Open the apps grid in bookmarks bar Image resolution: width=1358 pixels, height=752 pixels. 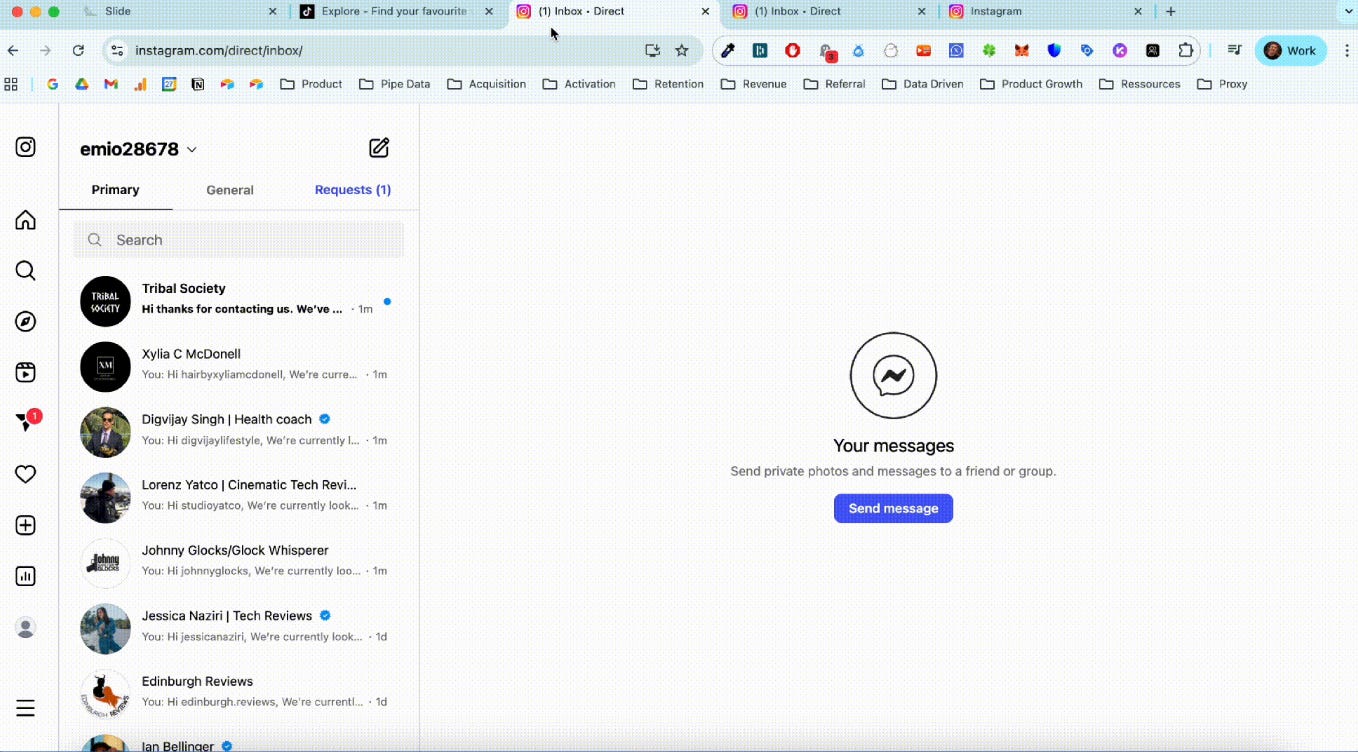[12, 84]
